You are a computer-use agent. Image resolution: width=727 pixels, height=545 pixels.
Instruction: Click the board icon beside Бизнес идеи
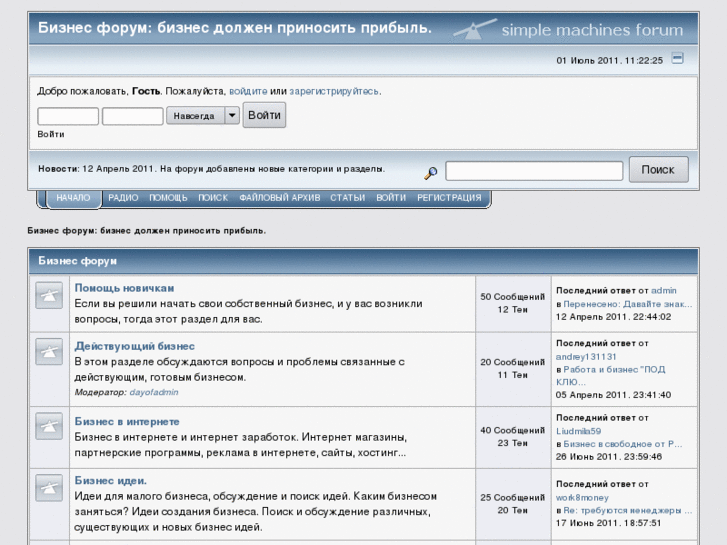coord(49,488)
